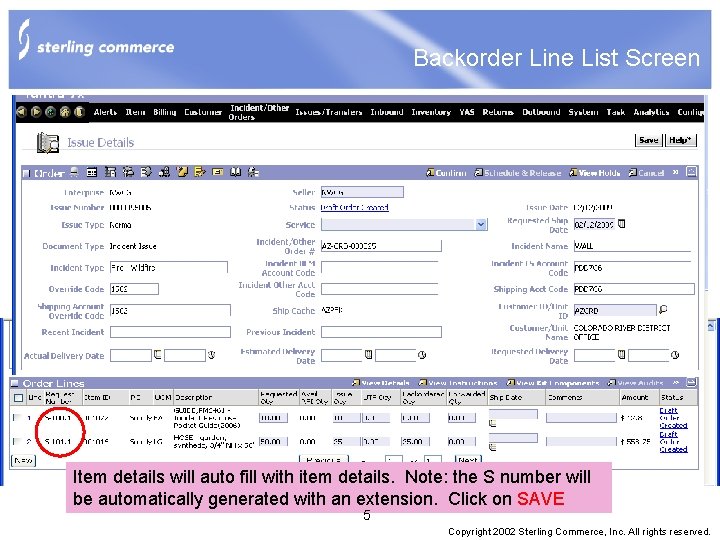
Task: Open Actual Delivery Date calendar icon
Action: pos(158,354)
